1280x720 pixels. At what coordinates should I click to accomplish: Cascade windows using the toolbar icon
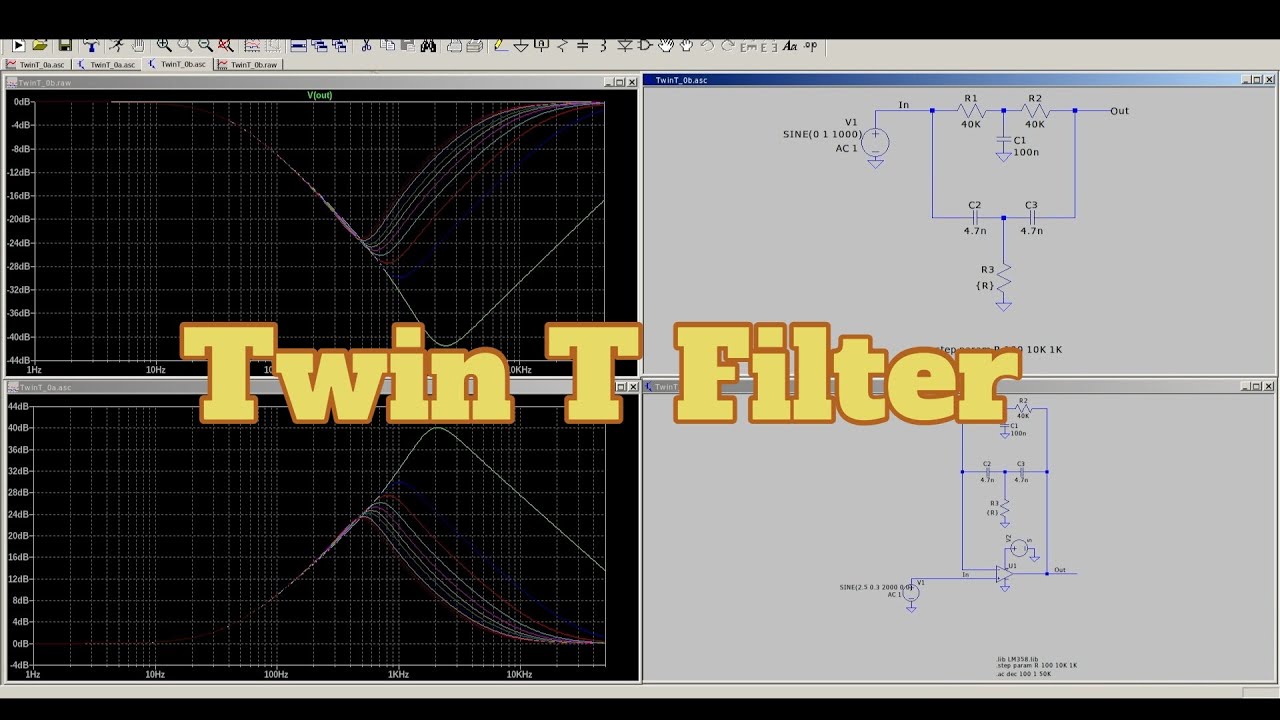[x=340, y=45]
